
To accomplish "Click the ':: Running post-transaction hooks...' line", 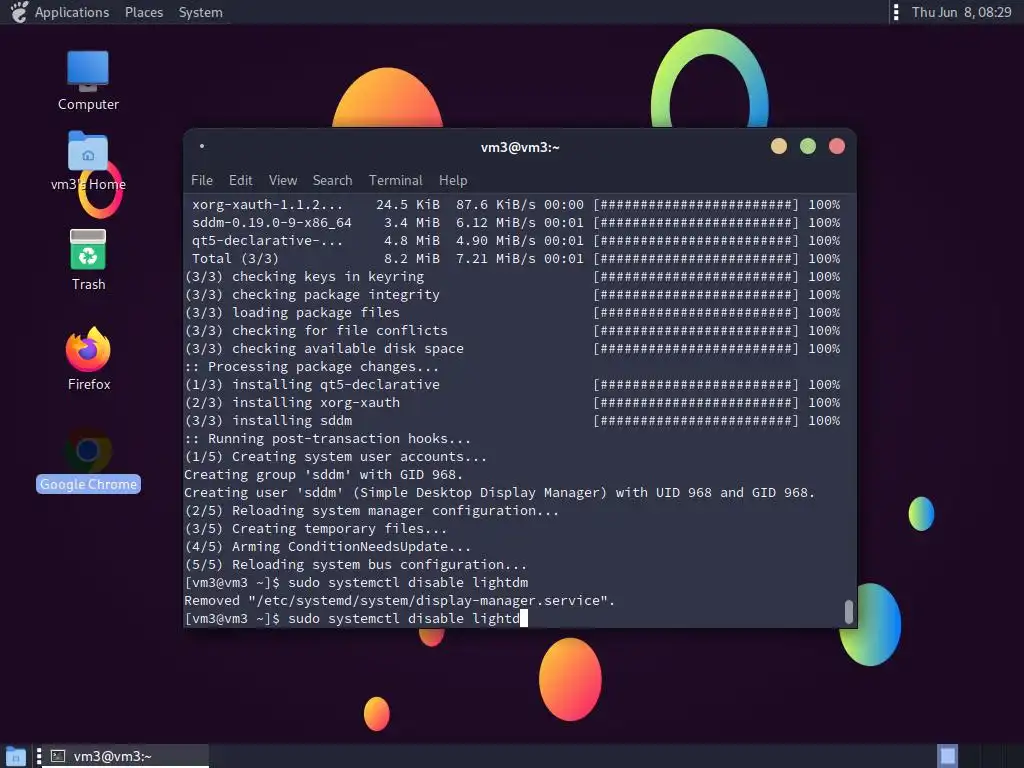I will click(327, 439).
